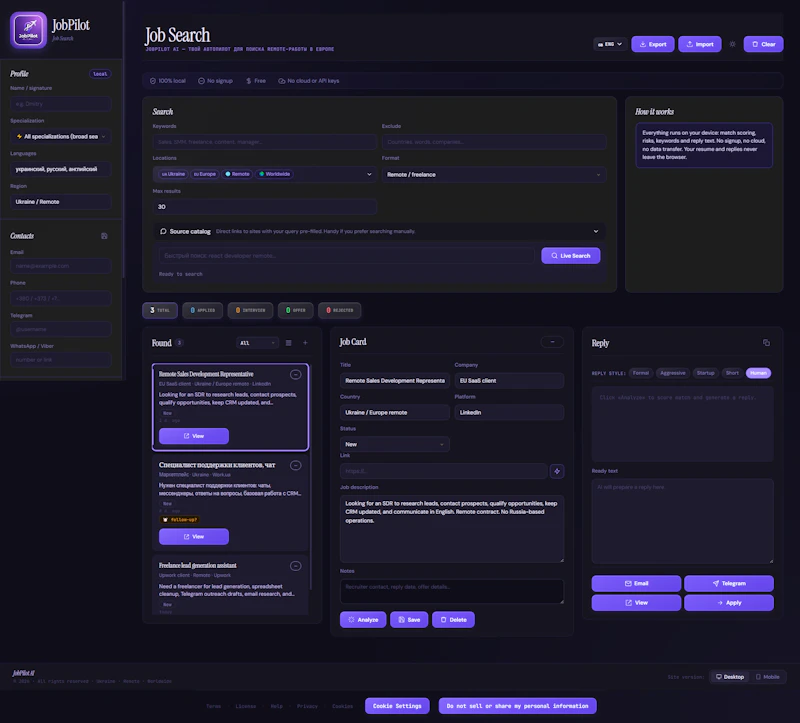
Task: Click the Free dollar badge
Action: tap(256, 81)
